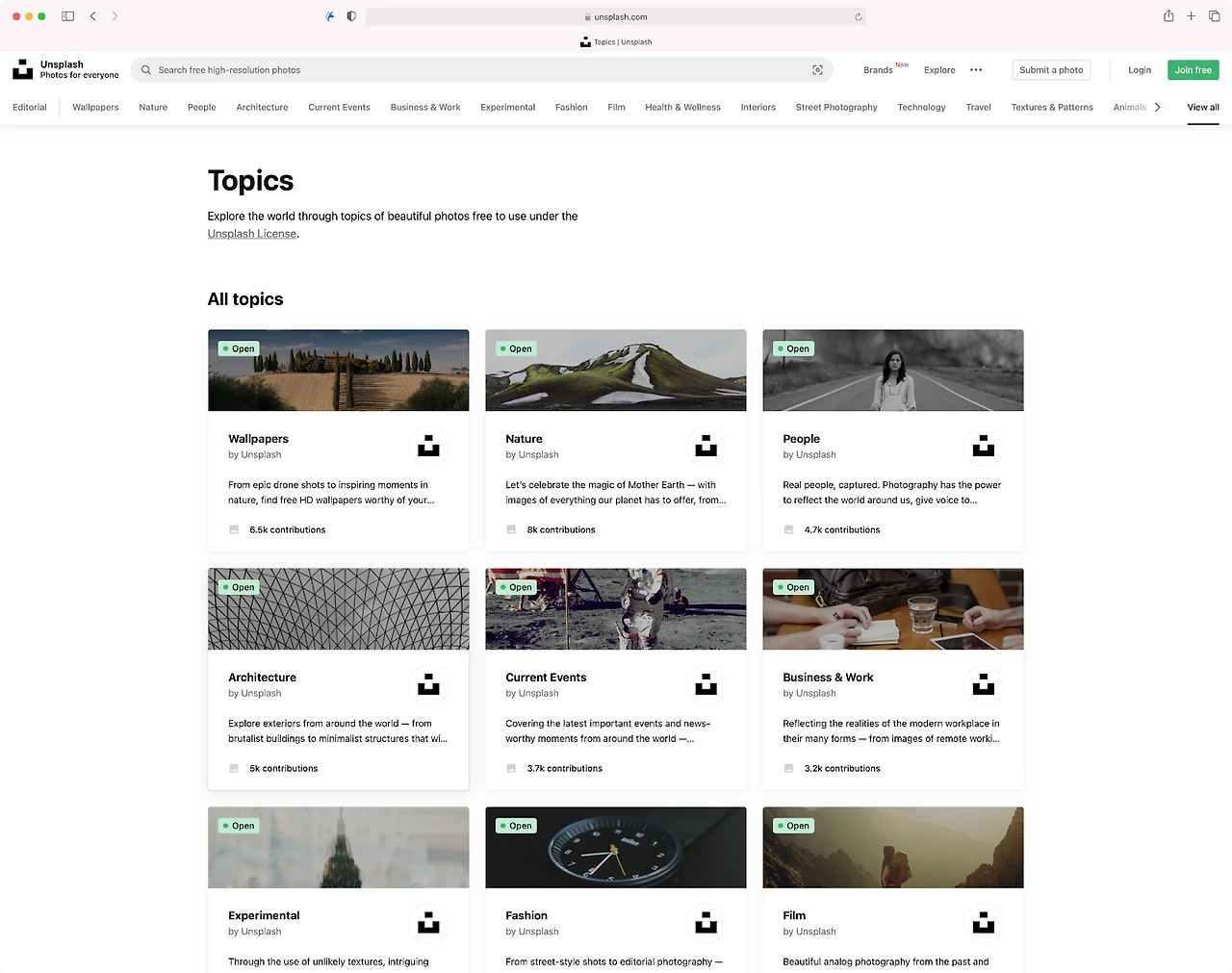This screenshot has height=973, width=1232.
Task: Click Unsplash avatar on Nature card
Action: pyautogui.click(x=706, y=447)
